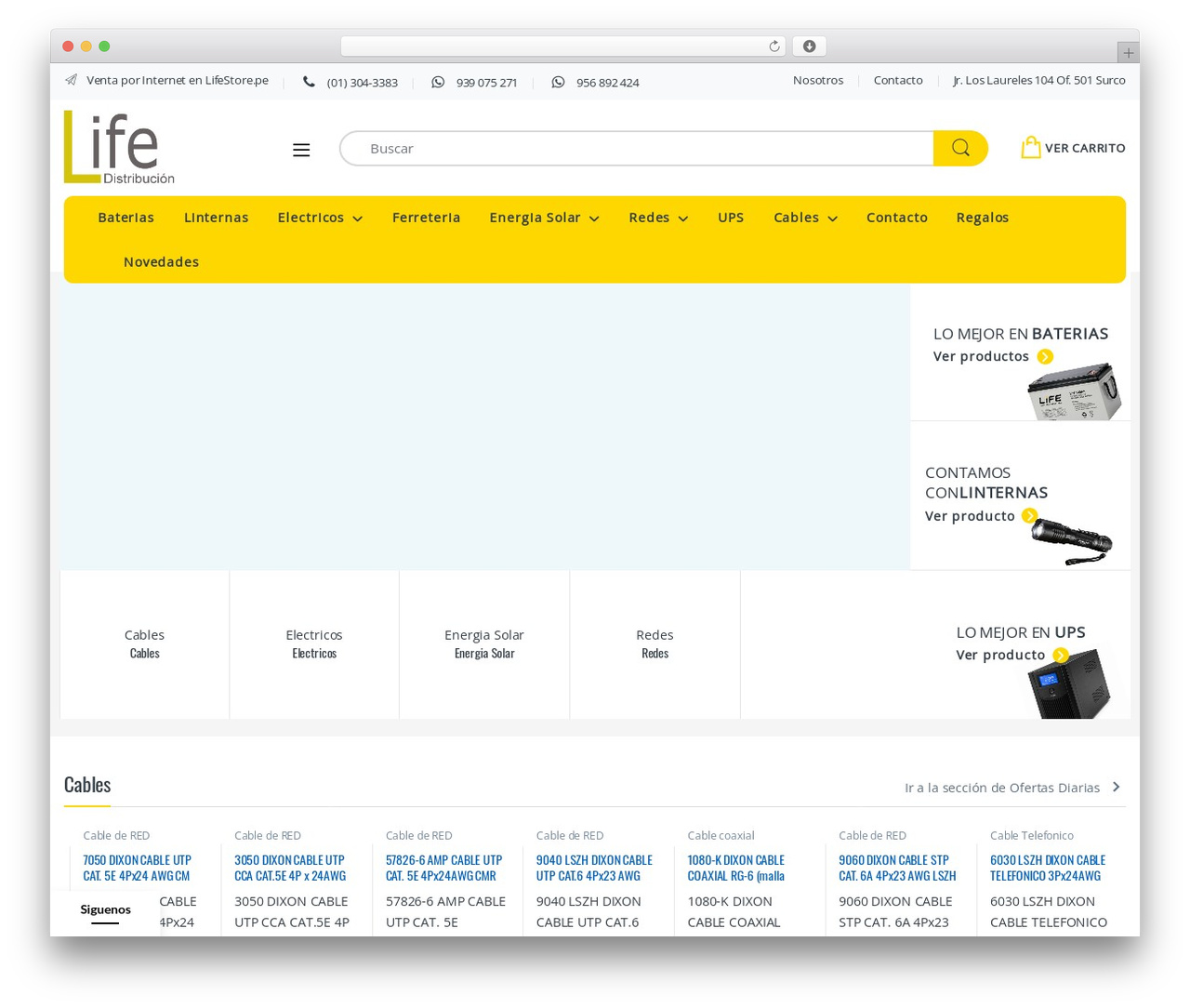Open the Linternas menu item
Image resolution: width=1190 pixels, height=1008 pixels.
tap(217, 218)
